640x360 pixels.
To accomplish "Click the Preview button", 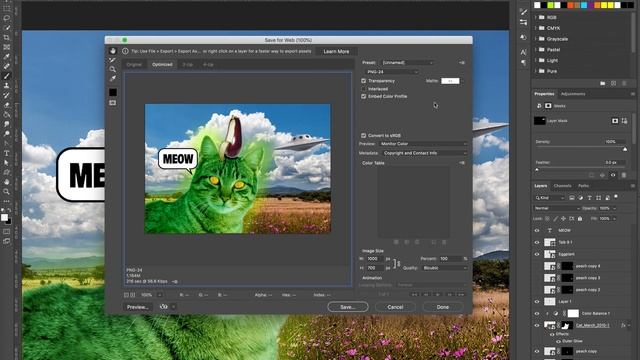I will point(138,307).
